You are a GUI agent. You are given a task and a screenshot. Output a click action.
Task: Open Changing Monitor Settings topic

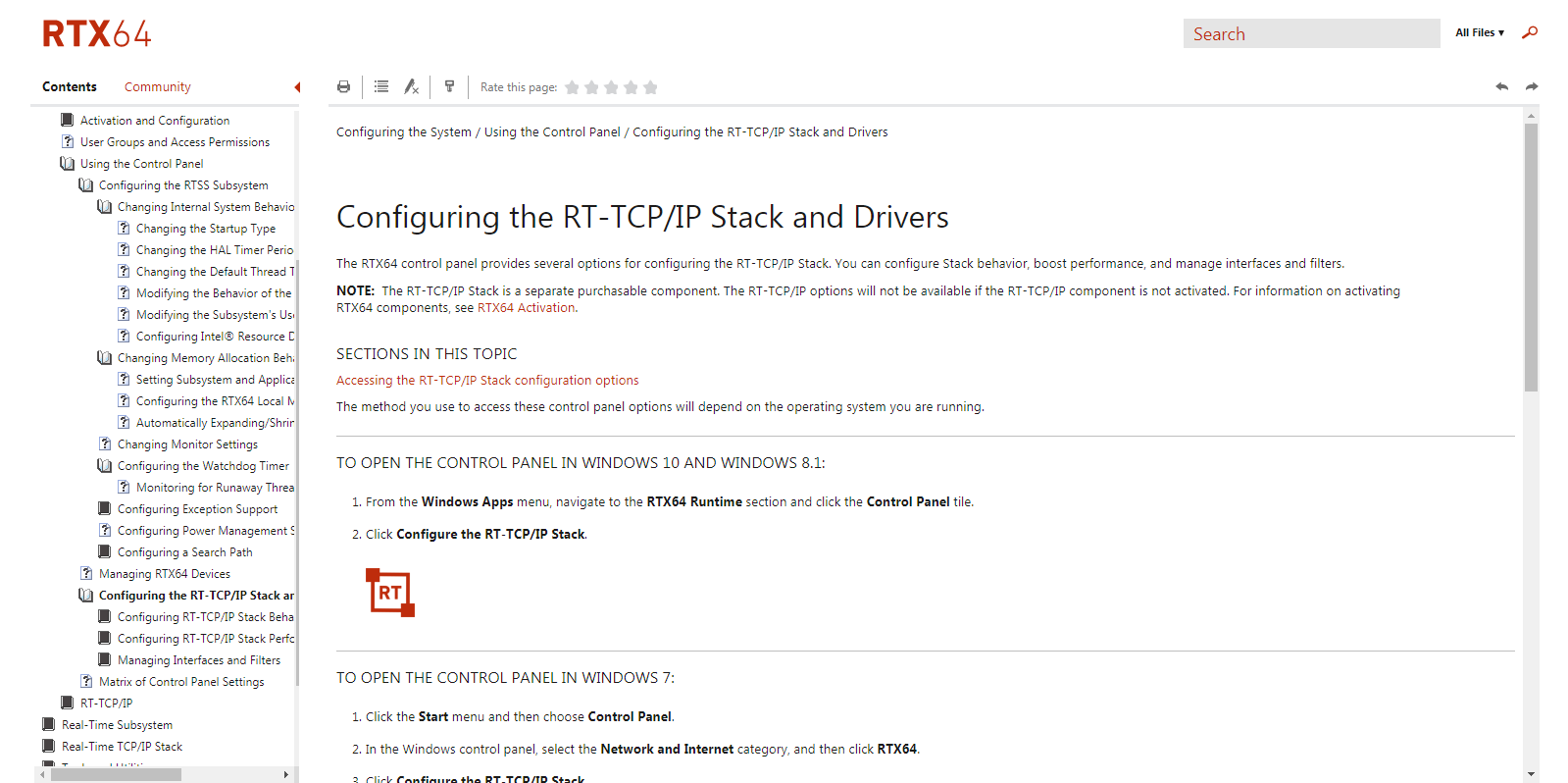coord(187,444)
